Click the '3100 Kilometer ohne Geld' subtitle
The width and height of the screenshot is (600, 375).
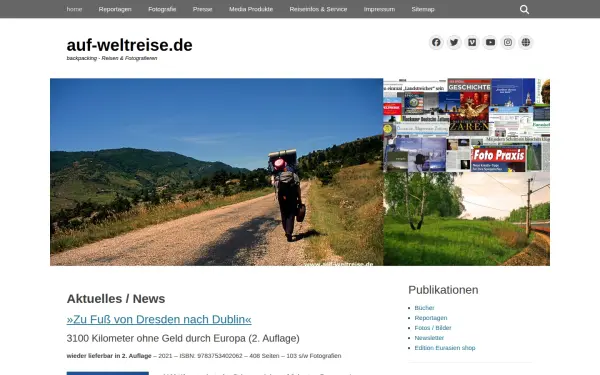[183, 338]
